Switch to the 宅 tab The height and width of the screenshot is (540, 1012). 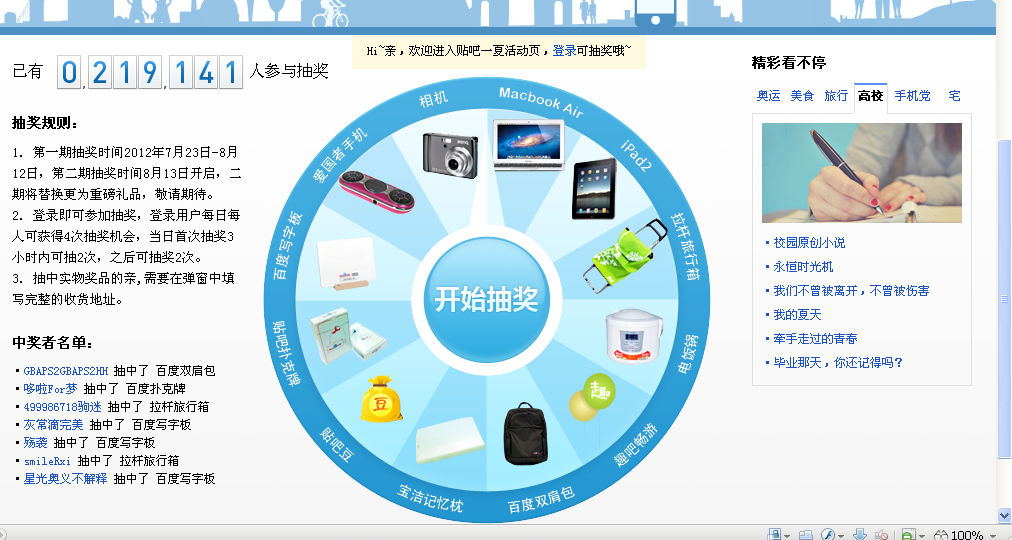(x=955, y=96)
